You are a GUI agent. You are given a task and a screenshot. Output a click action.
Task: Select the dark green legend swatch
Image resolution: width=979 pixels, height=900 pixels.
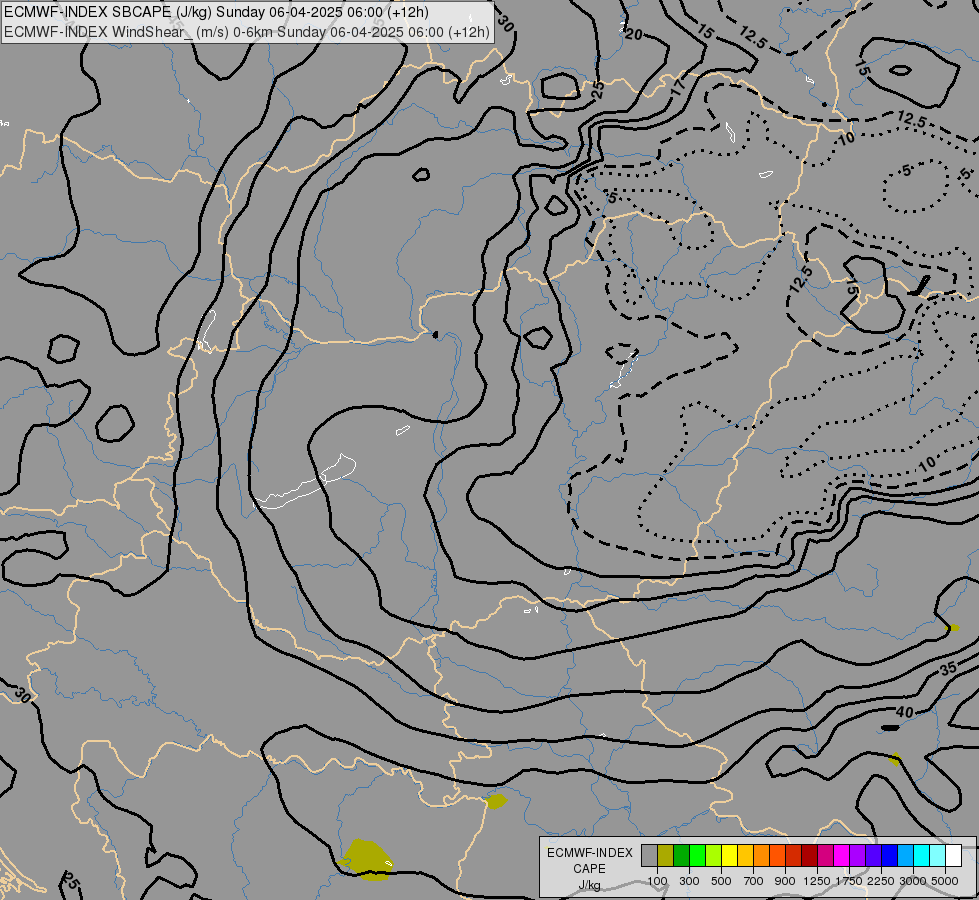[x=681, y=855]
